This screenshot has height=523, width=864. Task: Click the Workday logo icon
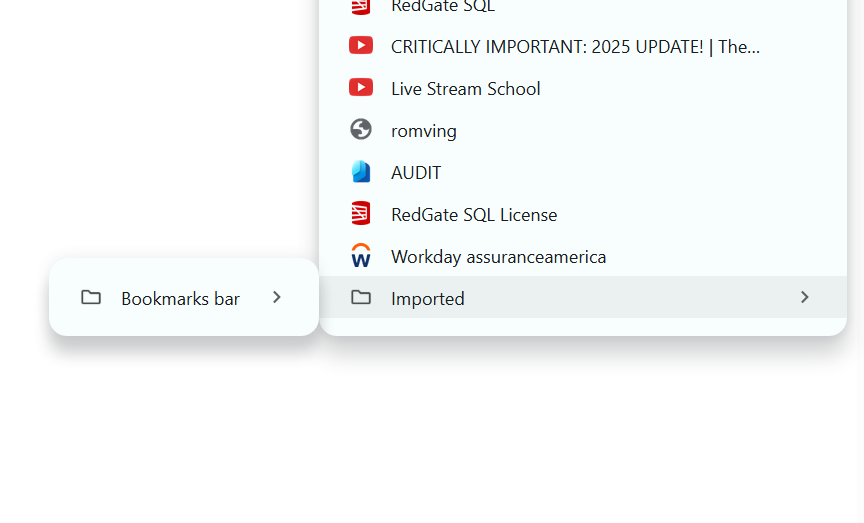click(361, 256)
